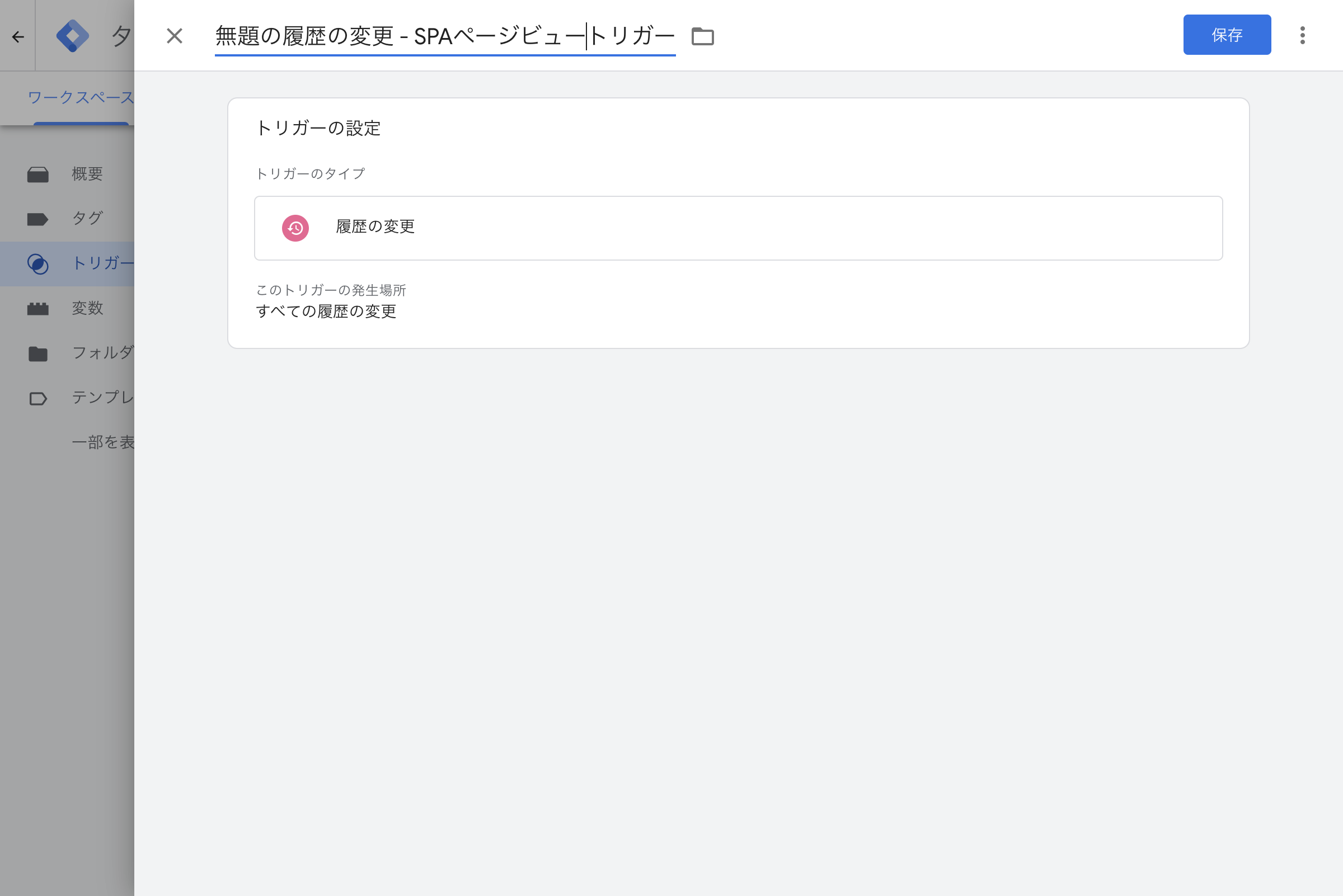Image resolution: width=1343 pixels, height=896 pixels.
Task: Click the トリガーの設定 heading
Action: coord(318,128)
